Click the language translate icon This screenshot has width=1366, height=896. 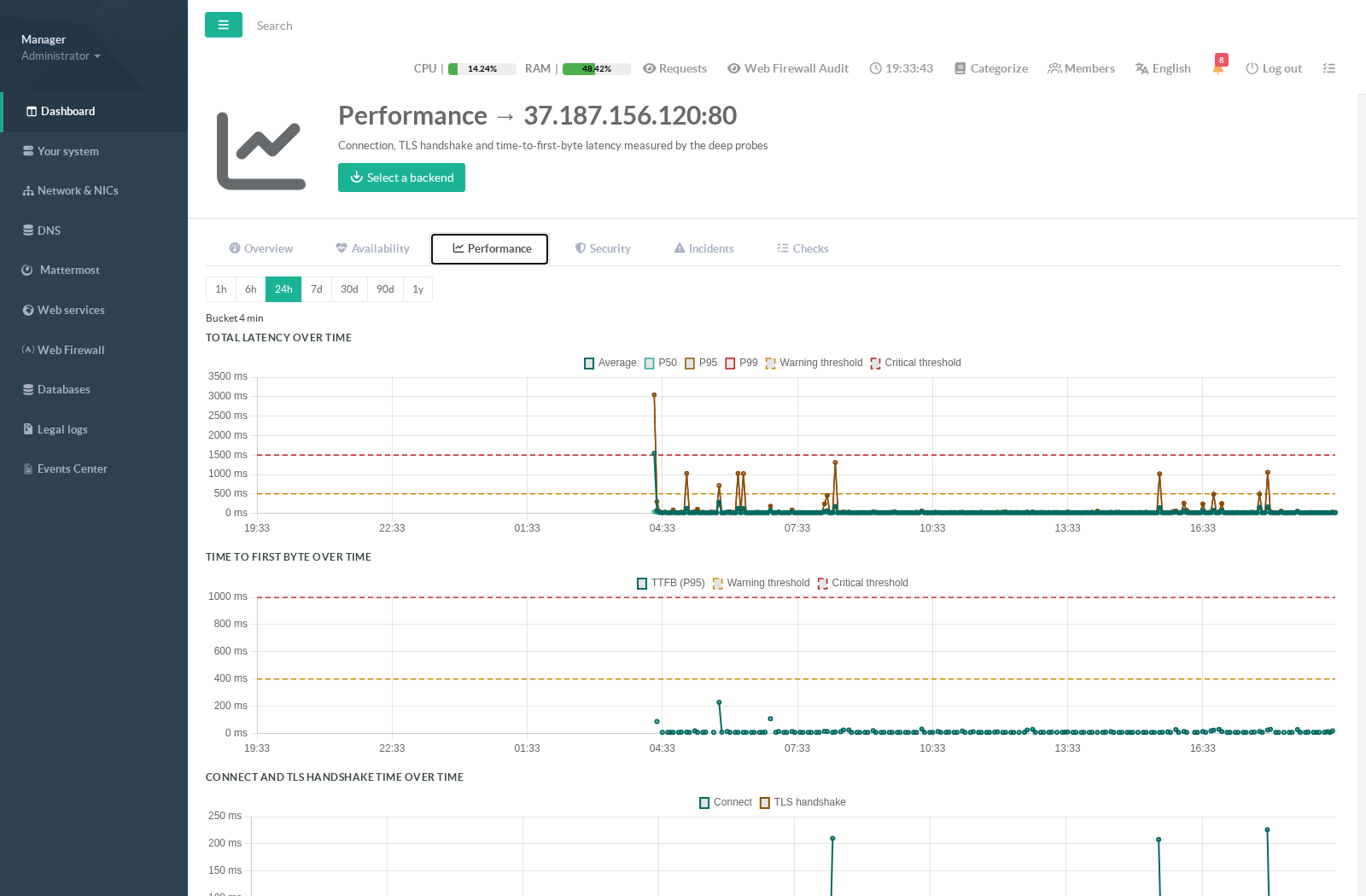(1141, 68)
